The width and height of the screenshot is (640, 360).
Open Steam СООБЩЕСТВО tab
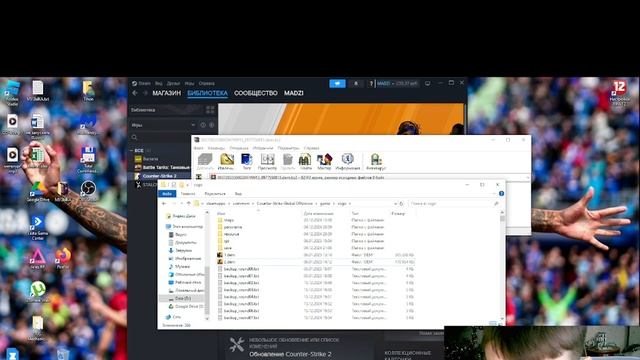tap(256, 93)
